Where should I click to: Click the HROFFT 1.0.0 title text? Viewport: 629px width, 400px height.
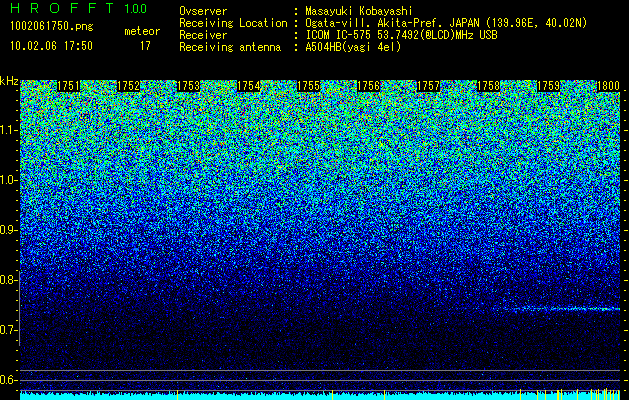(78, 8)
